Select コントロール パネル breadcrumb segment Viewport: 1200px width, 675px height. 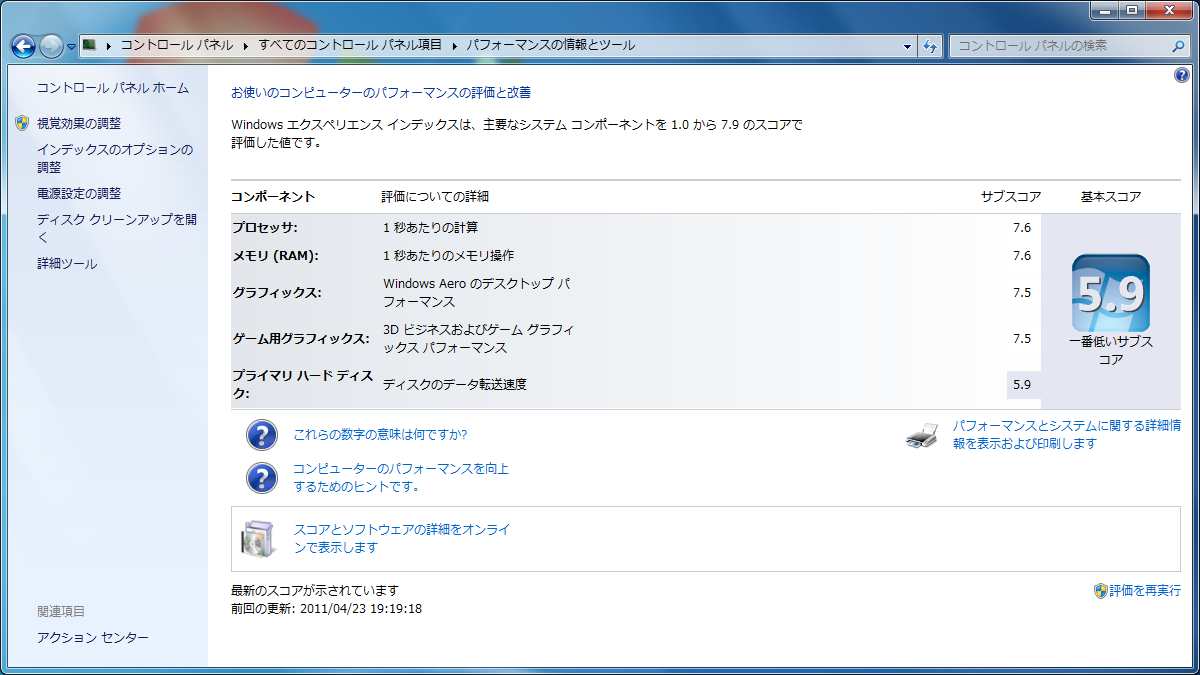(177, 46)
